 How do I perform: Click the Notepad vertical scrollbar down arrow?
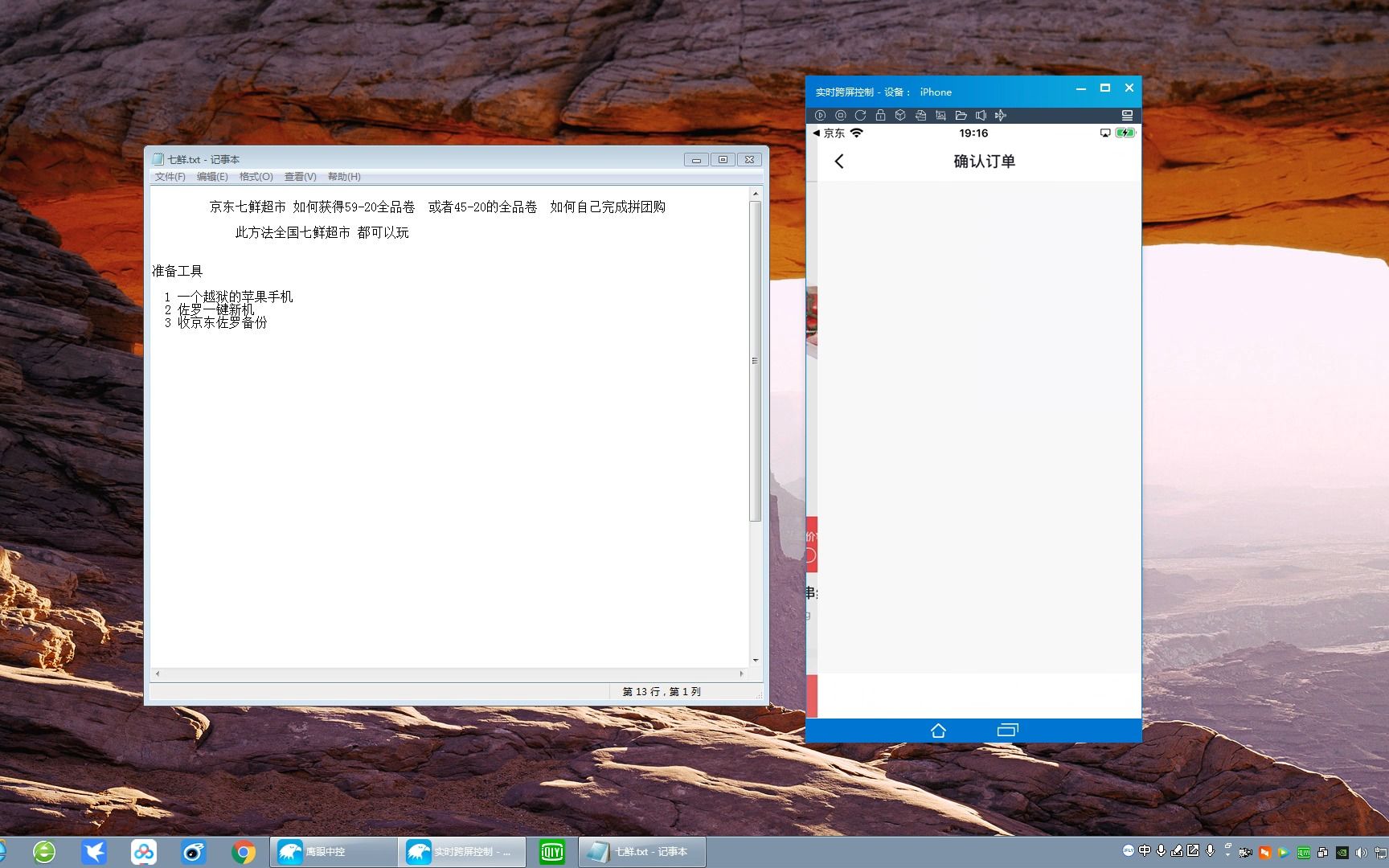coord(755,661)
